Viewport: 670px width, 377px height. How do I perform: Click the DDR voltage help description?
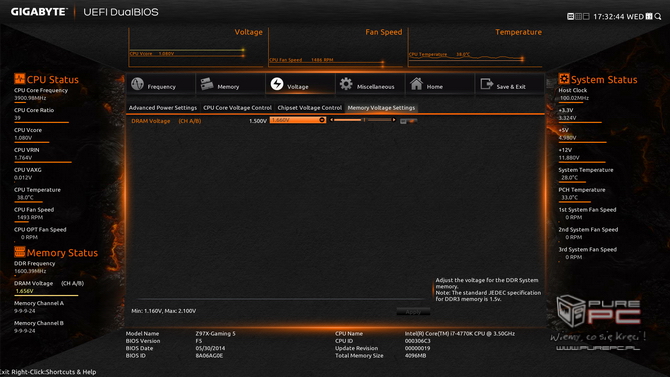click(x=488, y=289)
